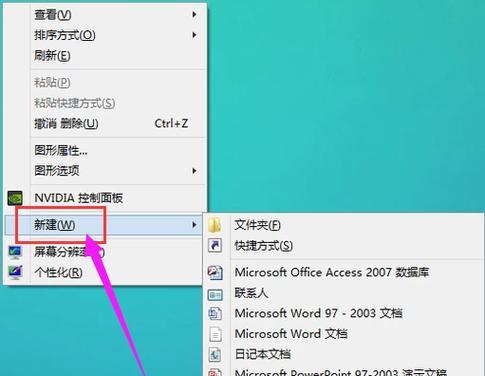The image size is (485, 376).
Task: Choose 撤消 删除(U) entry
Action: click(x=105, y=124)
